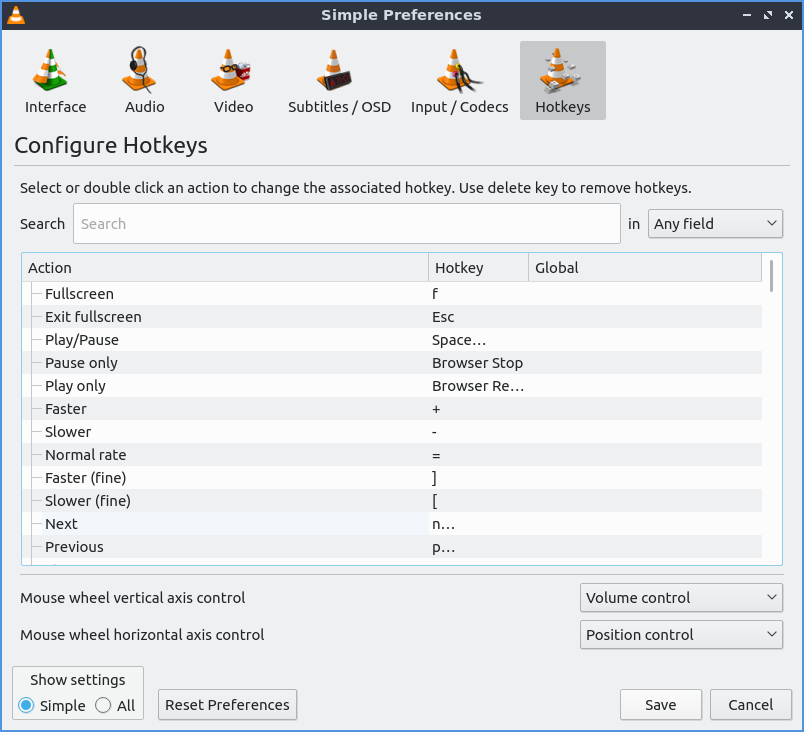This screenshot has height=732, width=804.
Task: Open the Input / Codecs preferences
Action: pyautogui.click(x=459, y=81)
